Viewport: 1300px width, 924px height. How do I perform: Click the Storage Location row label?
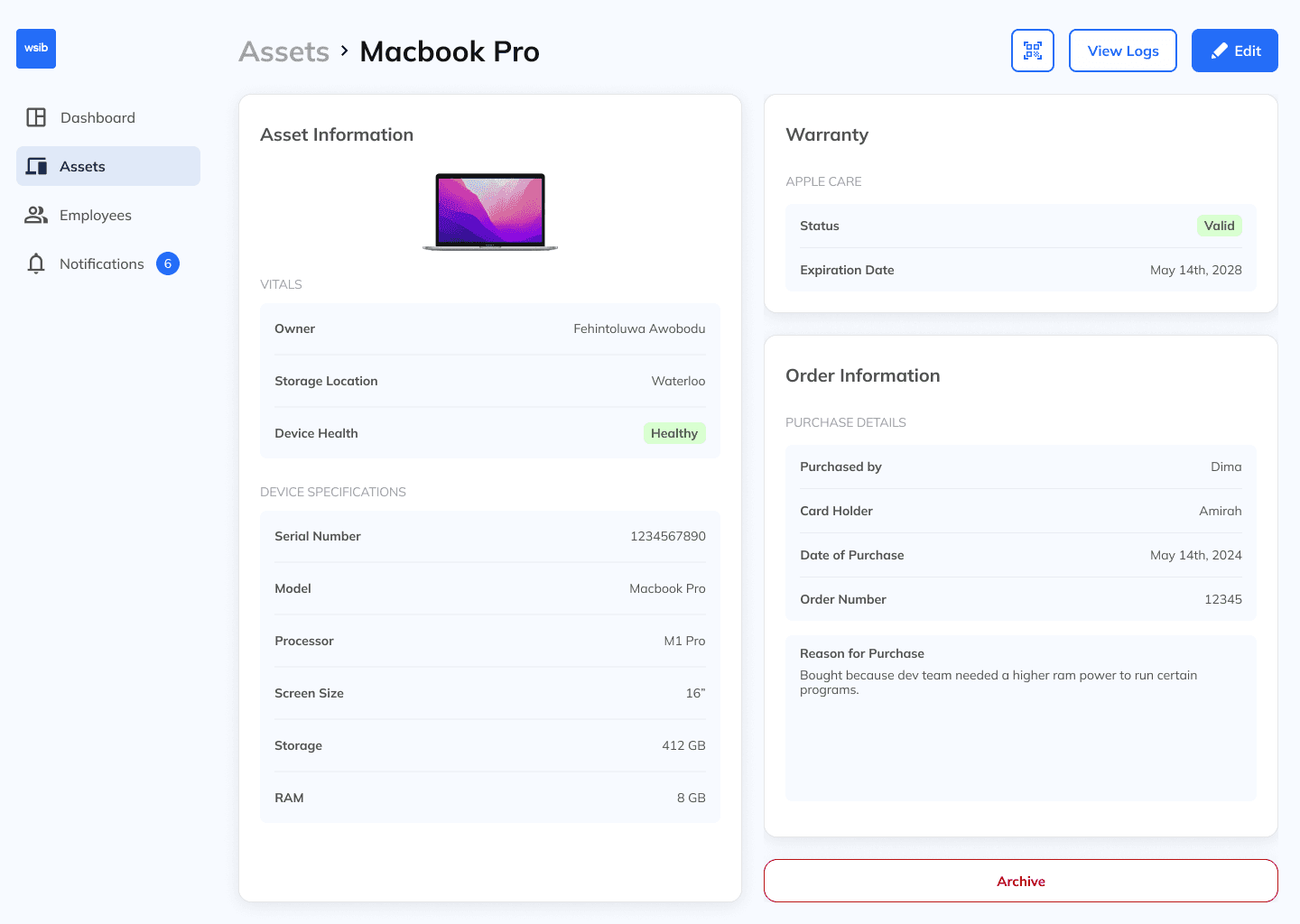326,381
